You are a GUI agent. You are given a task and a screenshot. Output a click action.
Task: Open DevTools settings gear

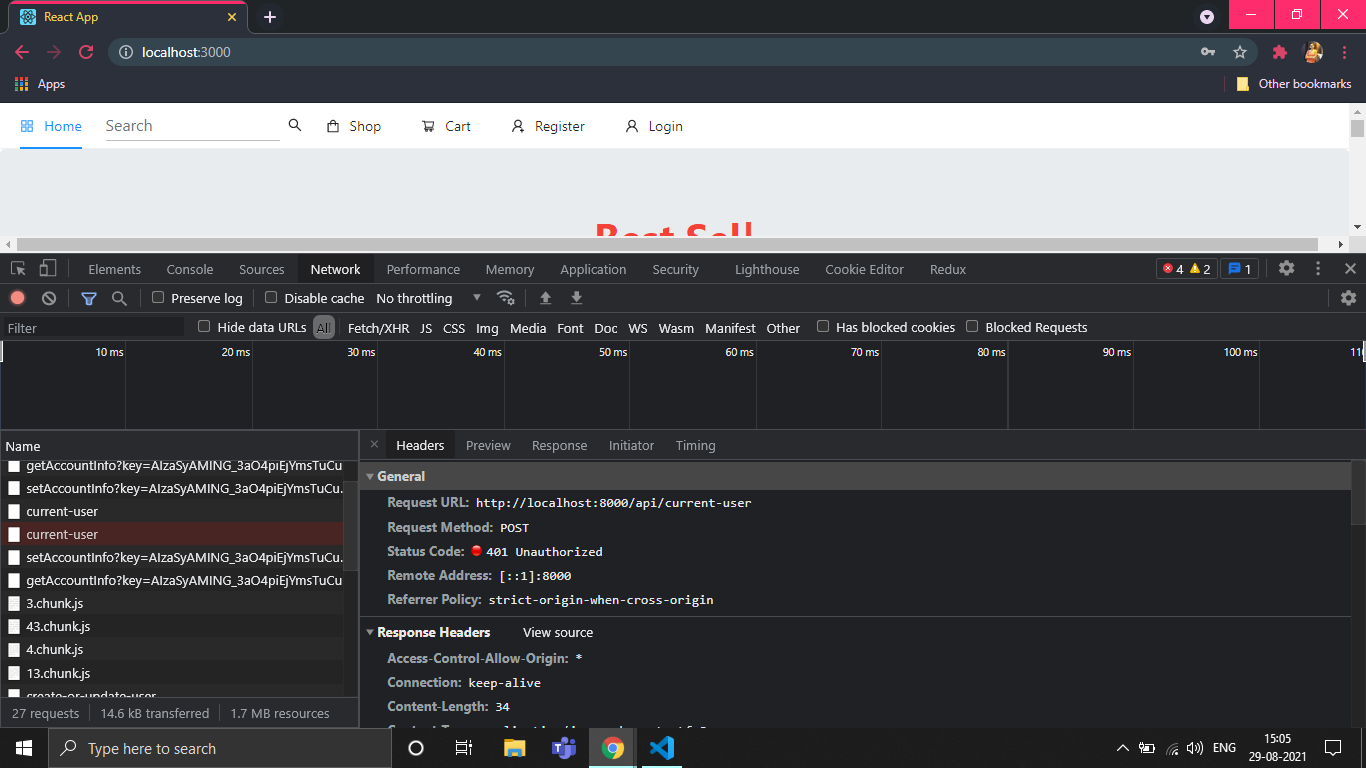1287,268
